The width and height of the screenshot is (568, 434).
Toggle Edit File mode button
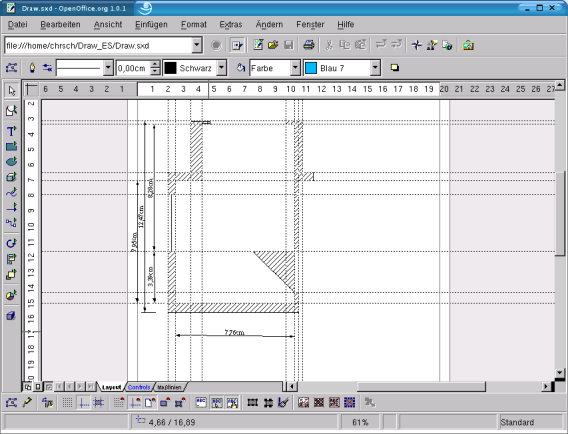click(x=237, y=45)
